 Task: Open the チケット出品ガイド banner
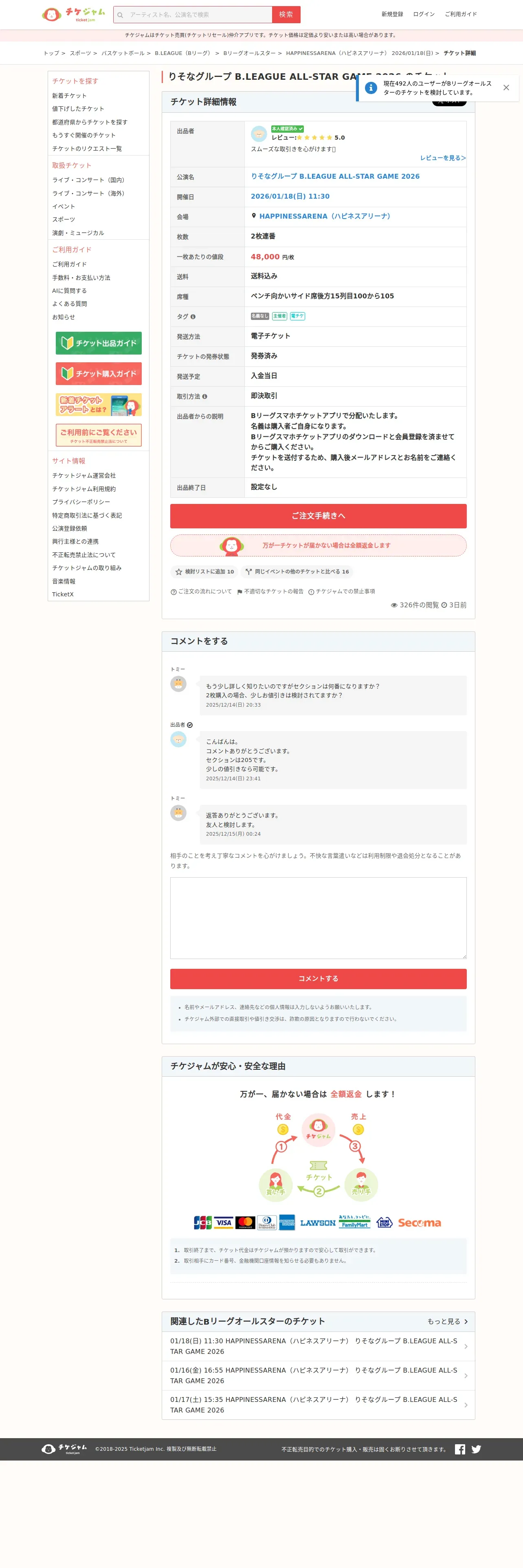pyautogui.click(x=99, y=343)
